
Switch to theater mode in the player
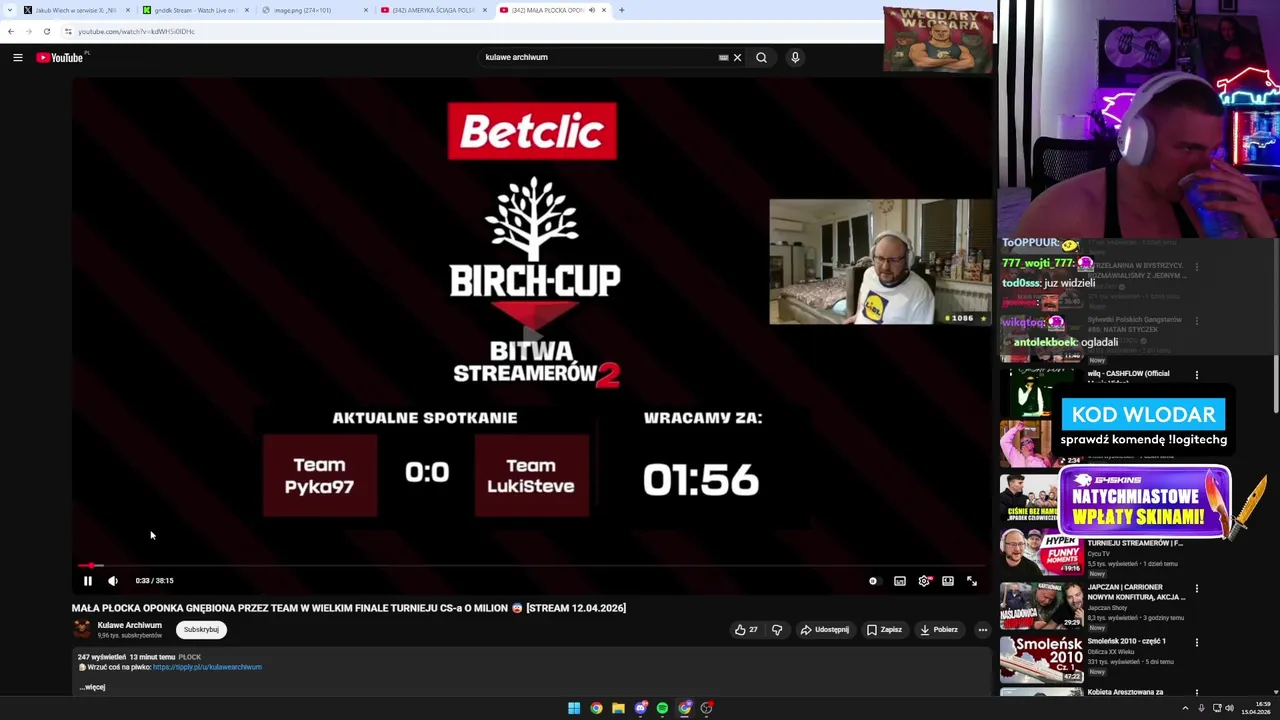948,581
